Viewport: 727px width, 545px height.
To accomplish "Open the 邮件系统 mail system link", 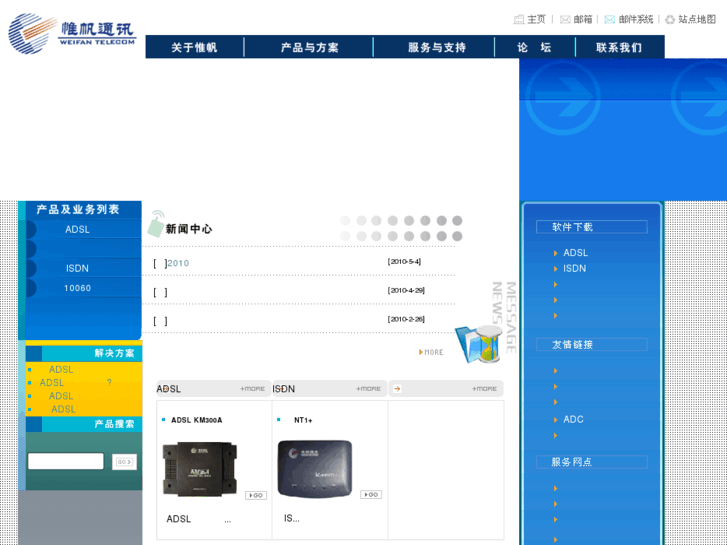I will pos(636,19).
